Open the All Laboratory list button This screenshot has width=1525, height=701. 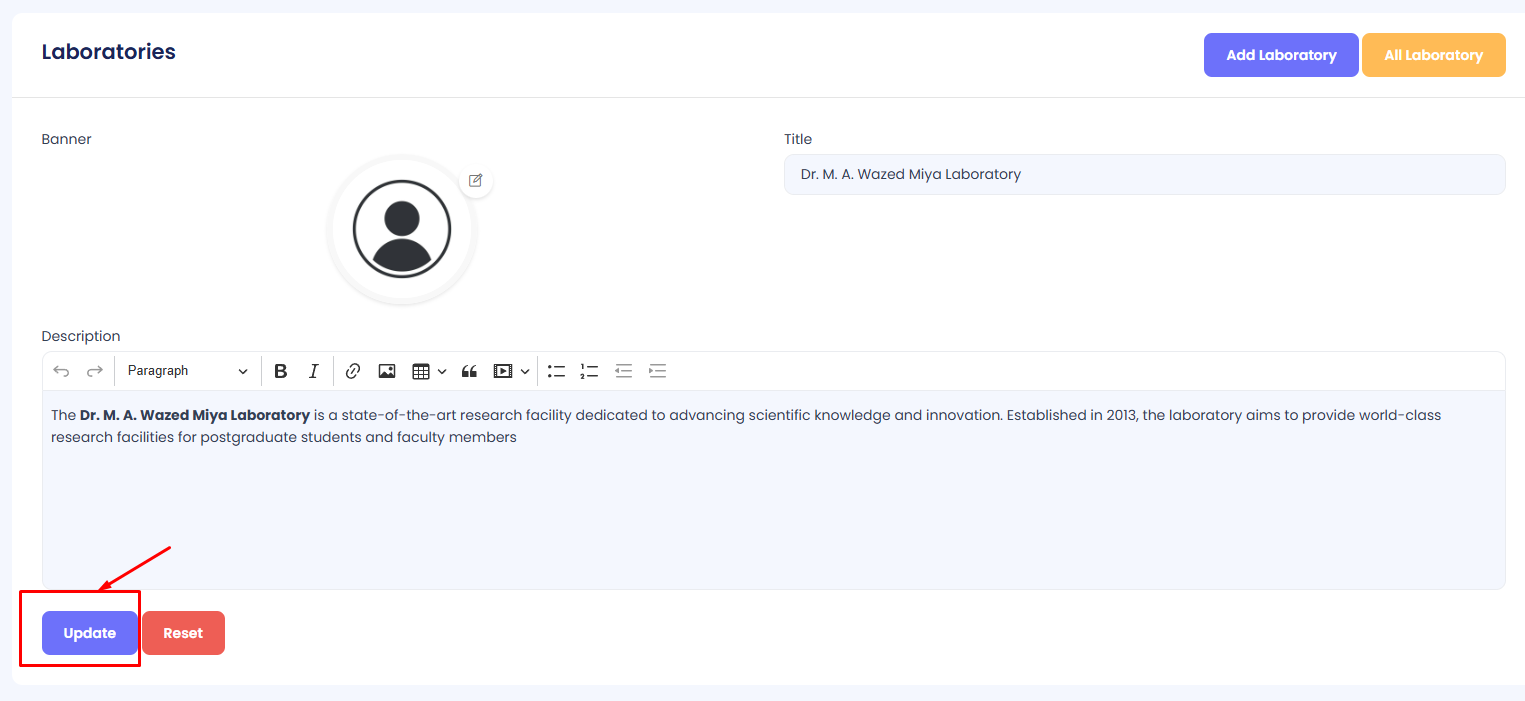[1433, 55]
